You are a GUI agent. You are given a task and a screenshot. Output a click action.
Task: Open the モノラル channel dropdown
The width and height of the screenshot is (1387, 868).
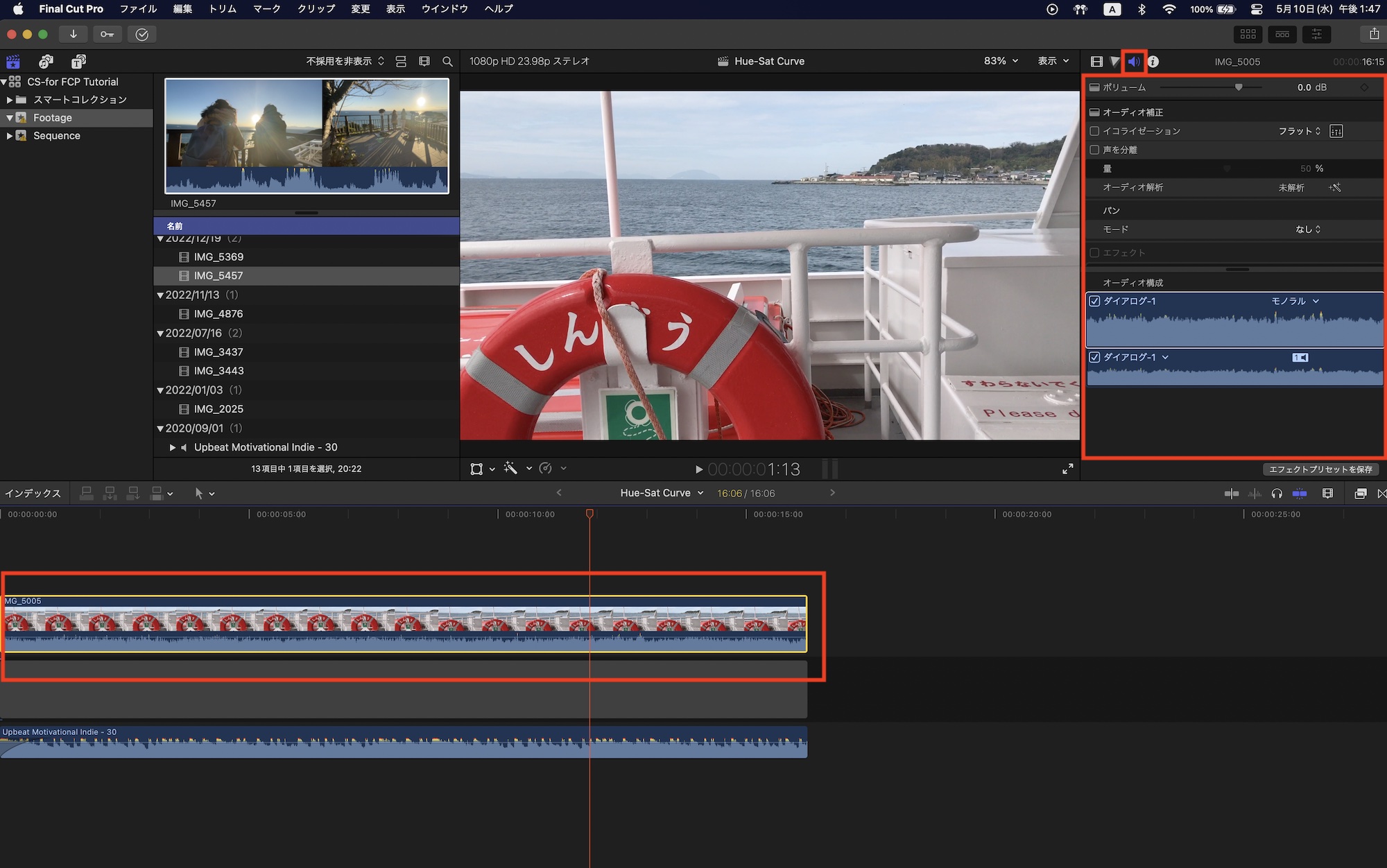point(1304,301)
